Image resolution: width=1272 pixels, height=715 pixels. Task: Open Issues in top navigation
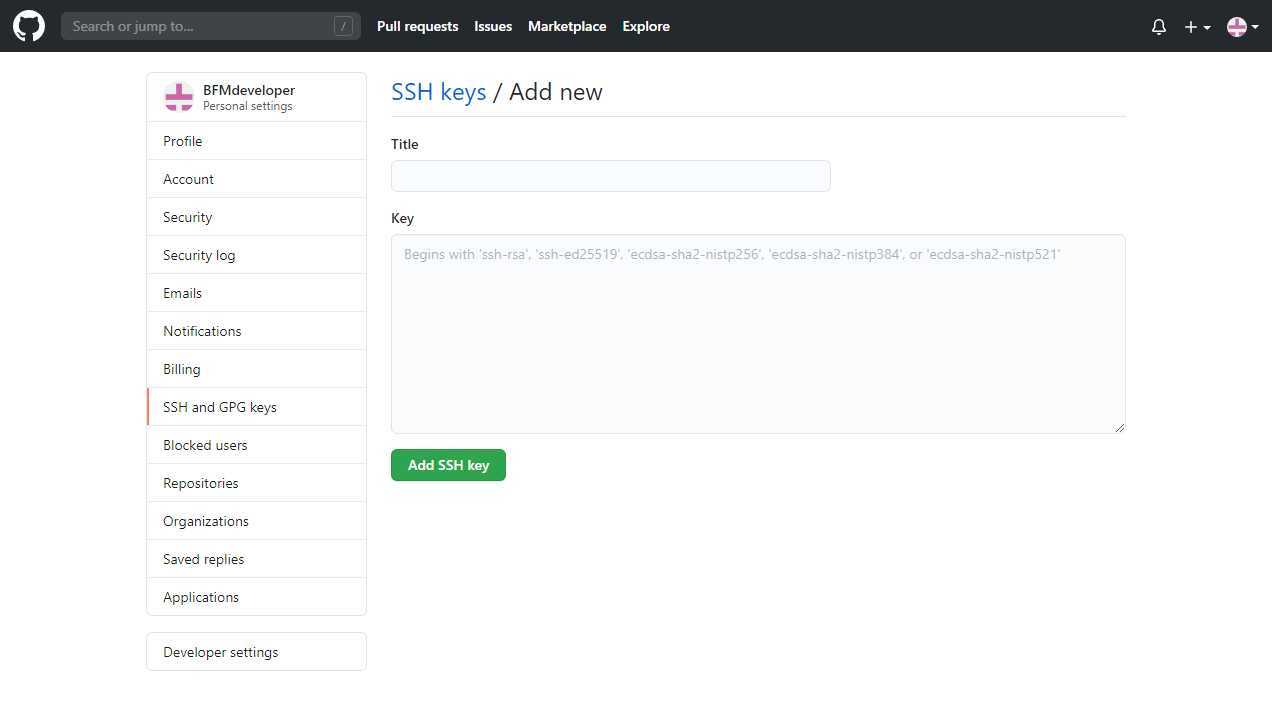pos(493,26)
